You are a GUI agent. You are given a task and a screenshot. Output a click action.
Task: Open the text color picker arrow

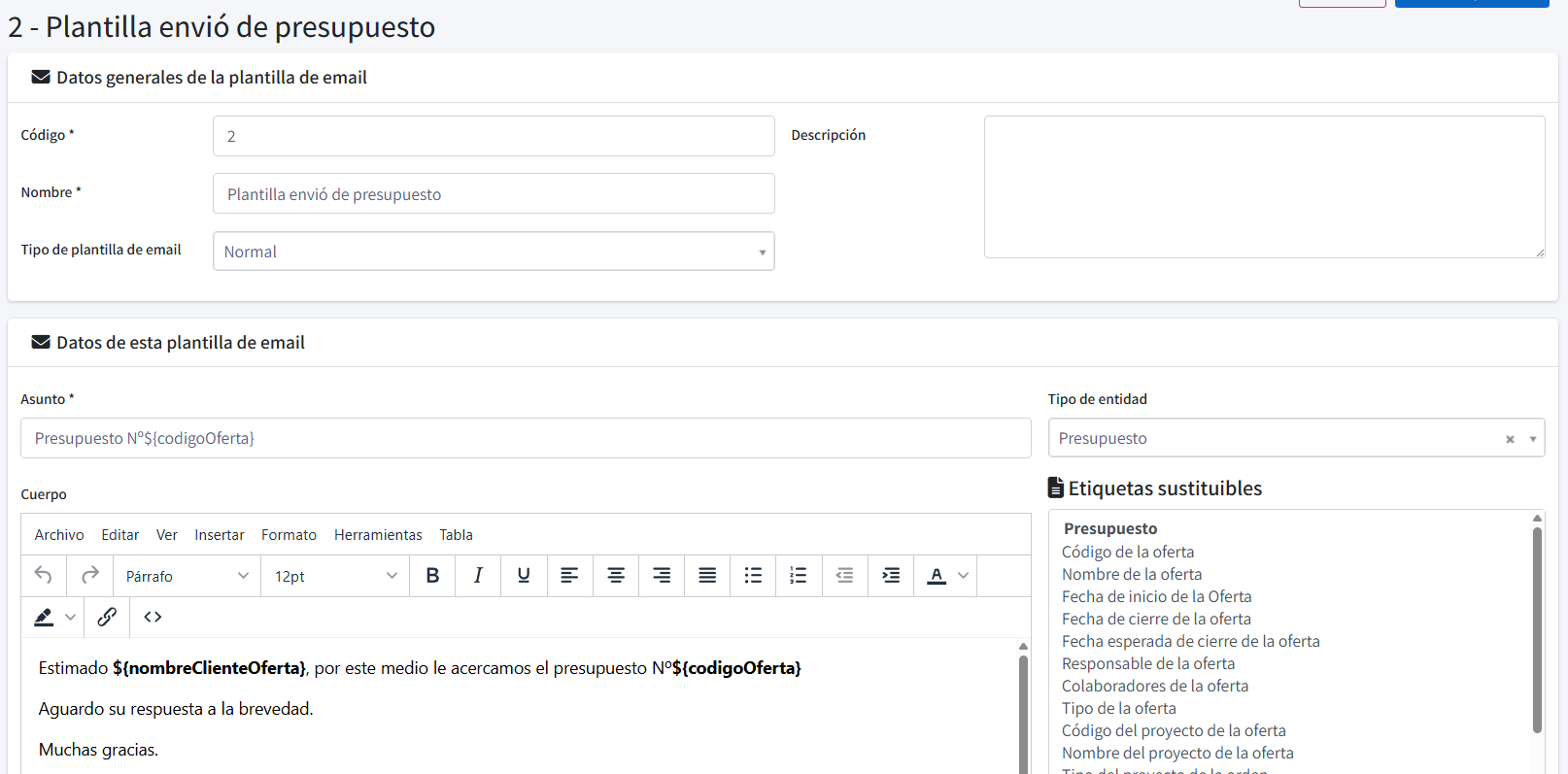pos(963,576)
